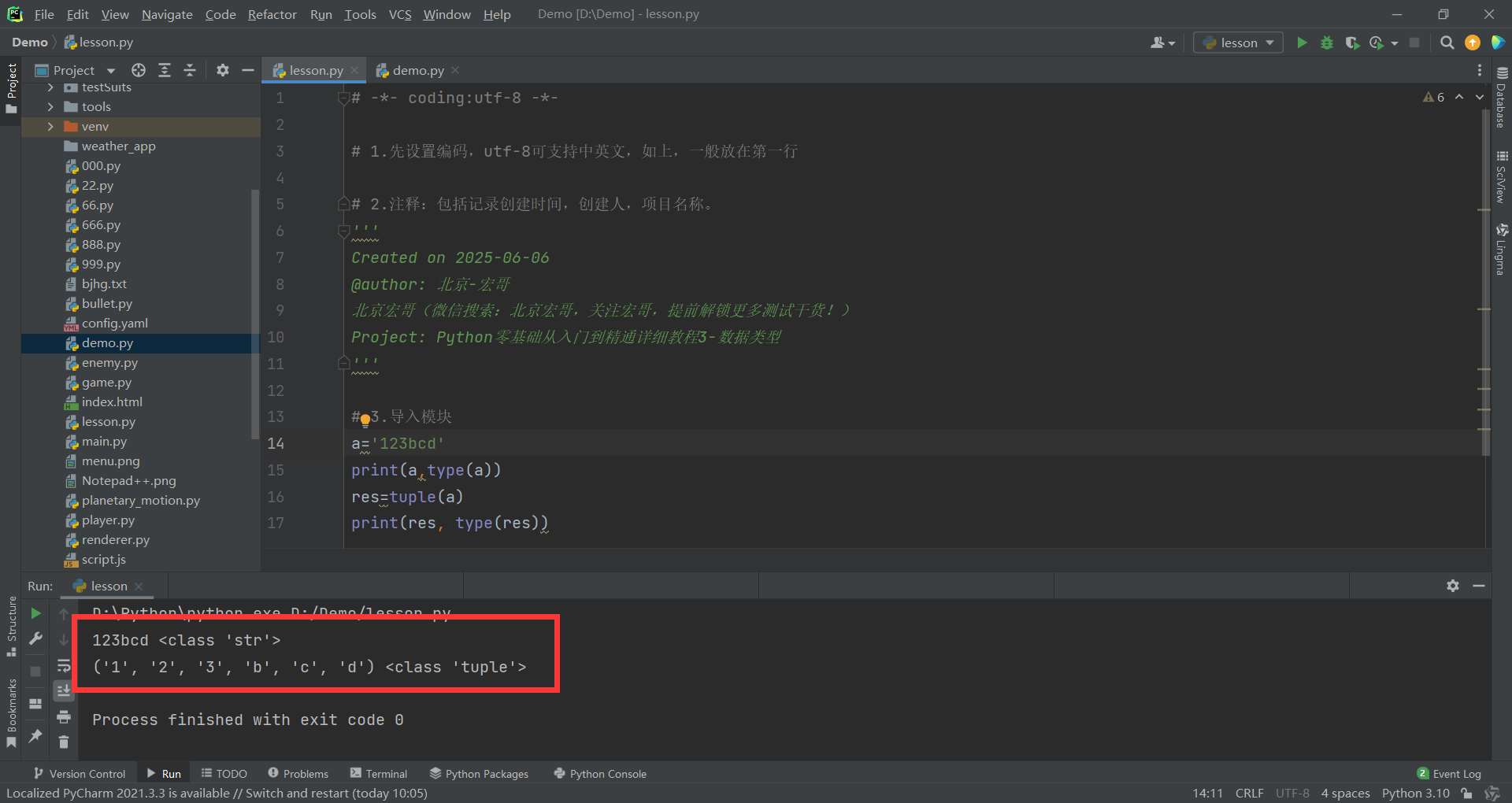Click Expand All icon in Project panel
Viewport: 1512px width, 803px height.
[x=164, y=70]
